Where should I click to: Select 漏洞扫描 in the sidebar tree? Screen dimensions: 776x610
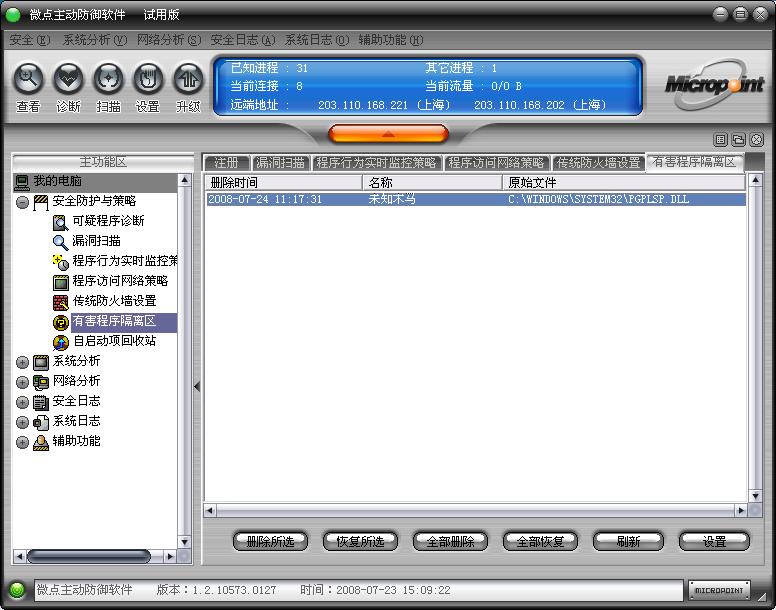[x=96, y=241]
